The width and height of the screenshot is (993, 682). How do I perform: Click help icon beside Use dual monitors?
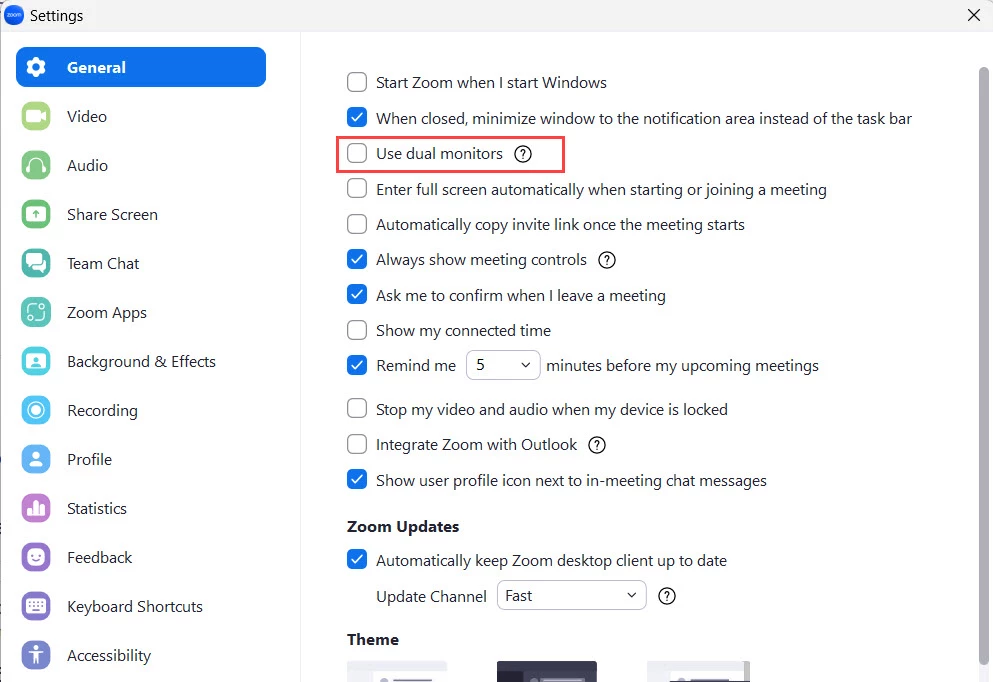pos(523,154)
